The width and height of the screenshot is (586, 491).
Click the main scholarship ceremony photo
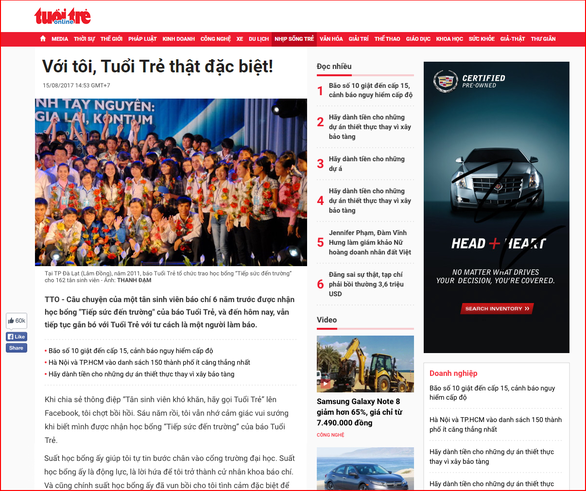[171, 182]
